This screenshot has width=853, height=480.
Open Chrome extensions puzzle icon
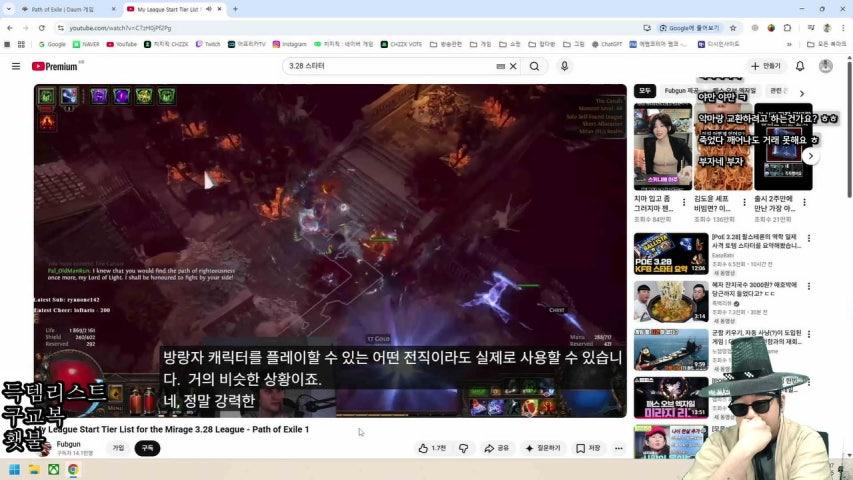click(x=787, y=28)
